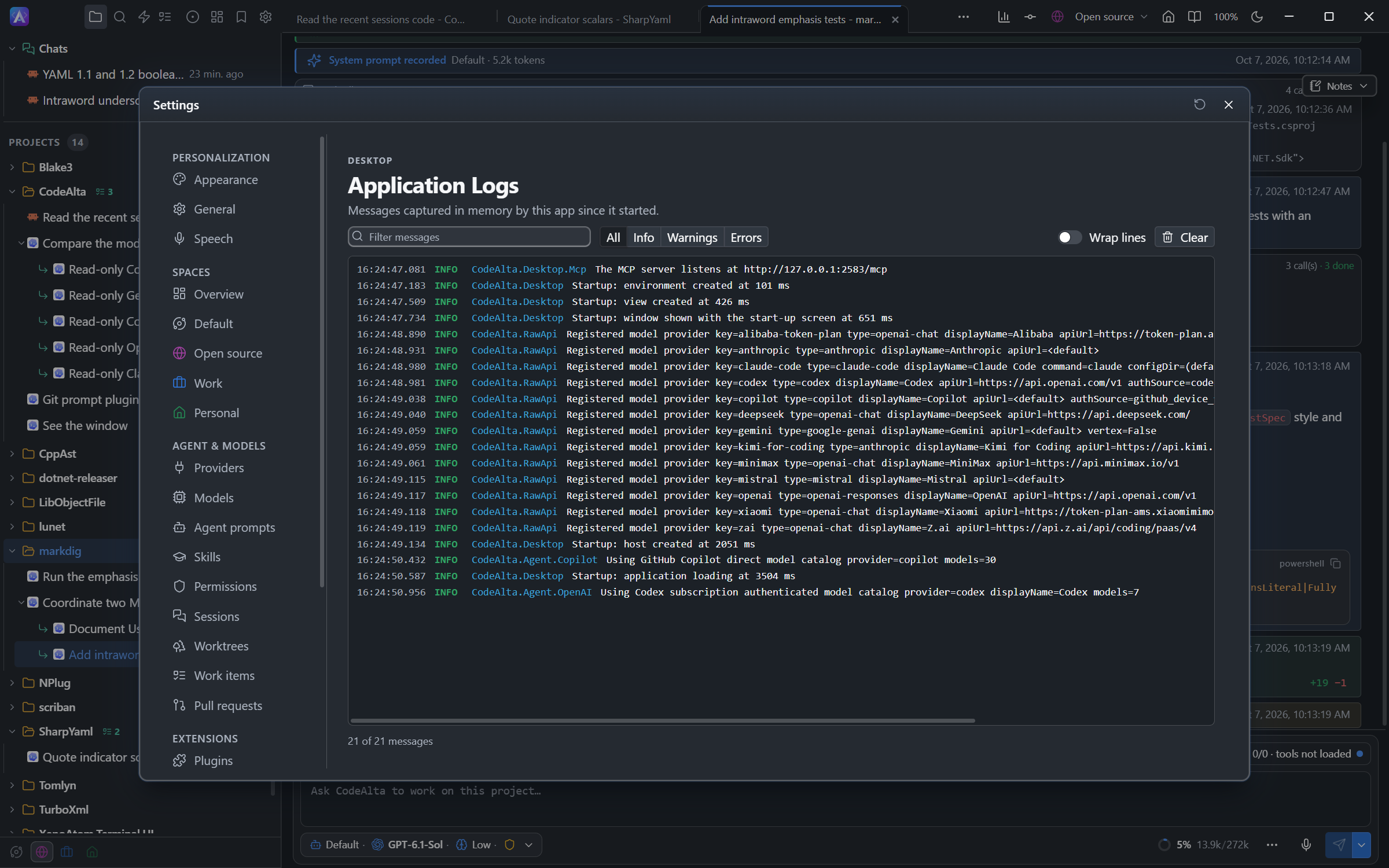Click the microphone icon by the prompt box
Viewport: 1389px width, 868px height.
click(1306, 845)
